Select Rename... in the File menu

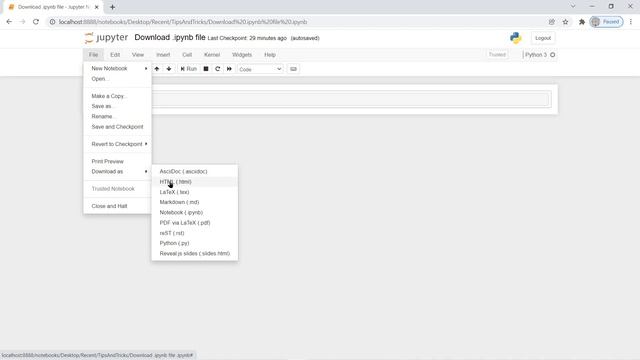[118, 116]
